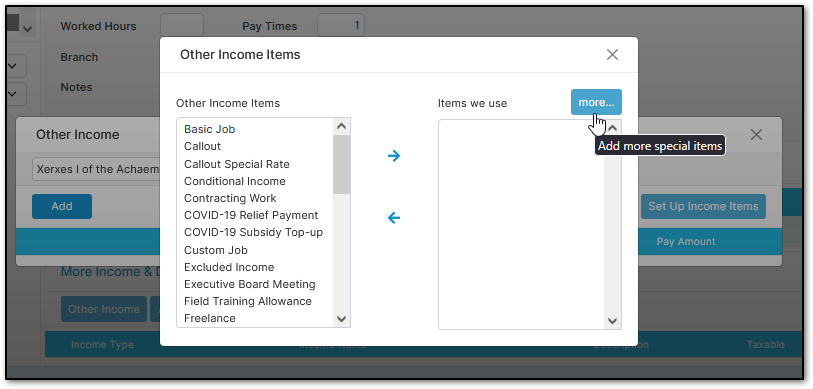Click the up arrow of the Items we use list
813x389 pixels.
[612, 128]
